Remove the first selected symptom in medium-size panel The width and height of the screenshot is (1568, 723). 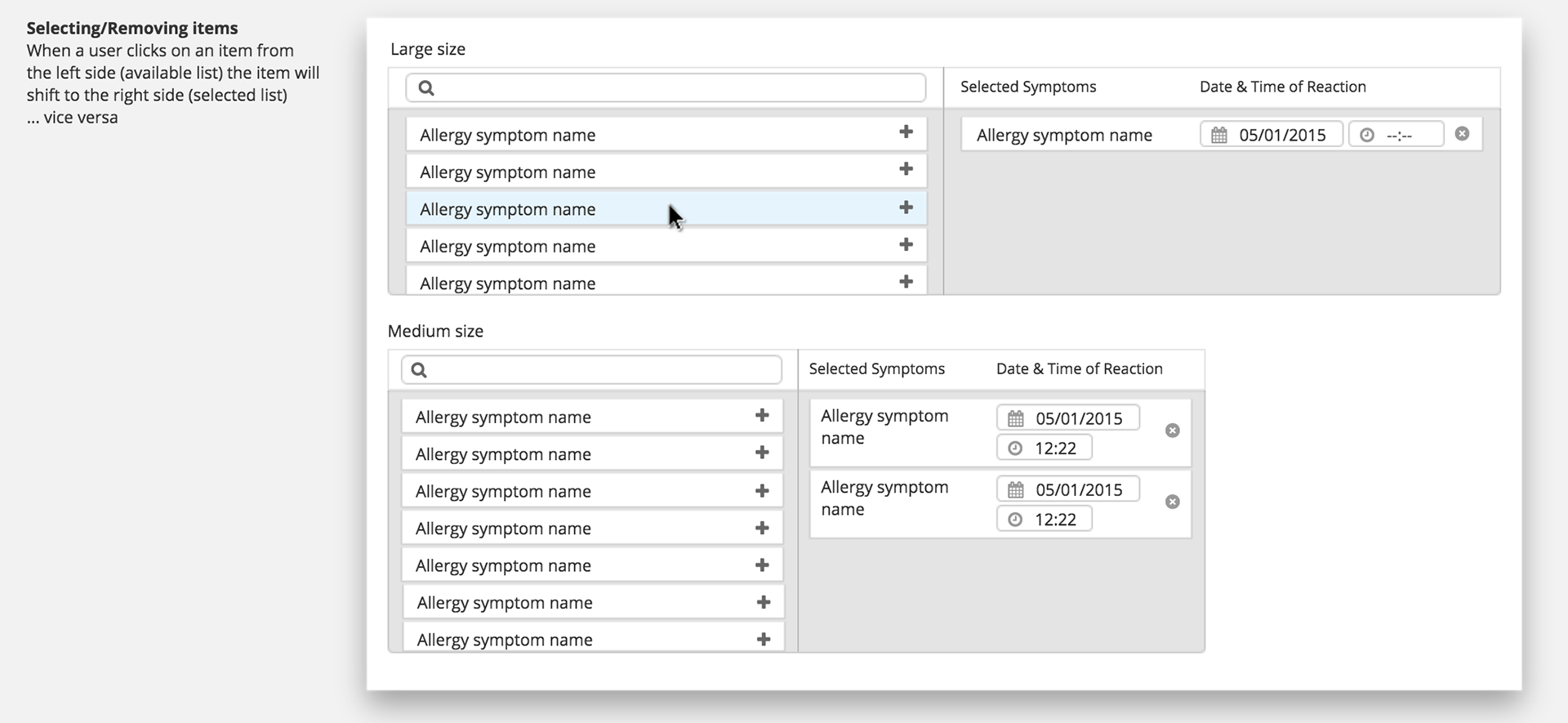pos(1172,431)
